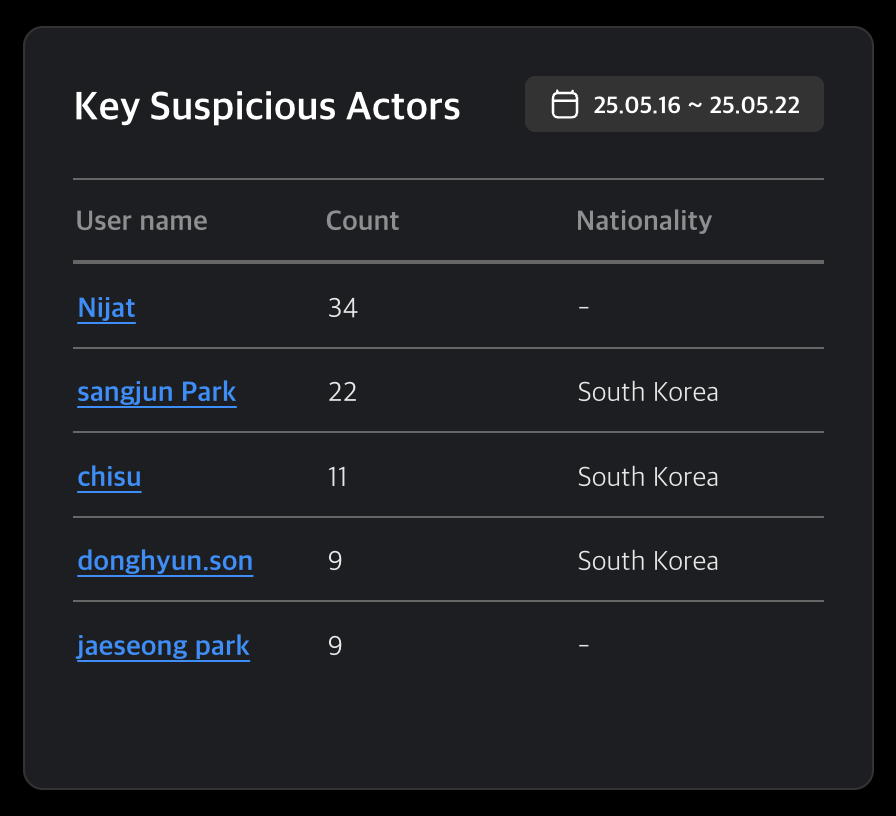
Task: Open the jaeseong park user link
Action: [x=163, y=646]
